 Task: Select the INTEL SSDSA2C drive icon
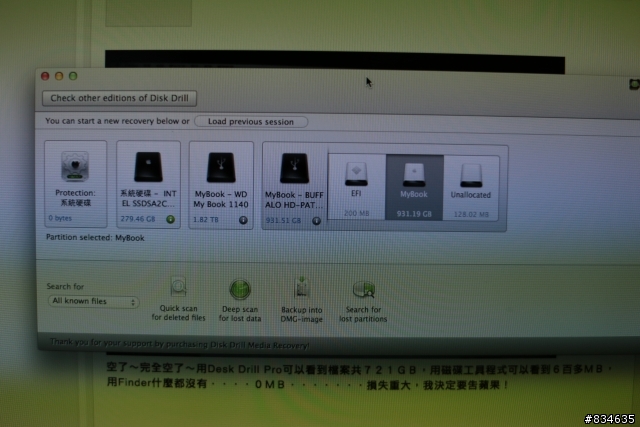click(149, 167)
